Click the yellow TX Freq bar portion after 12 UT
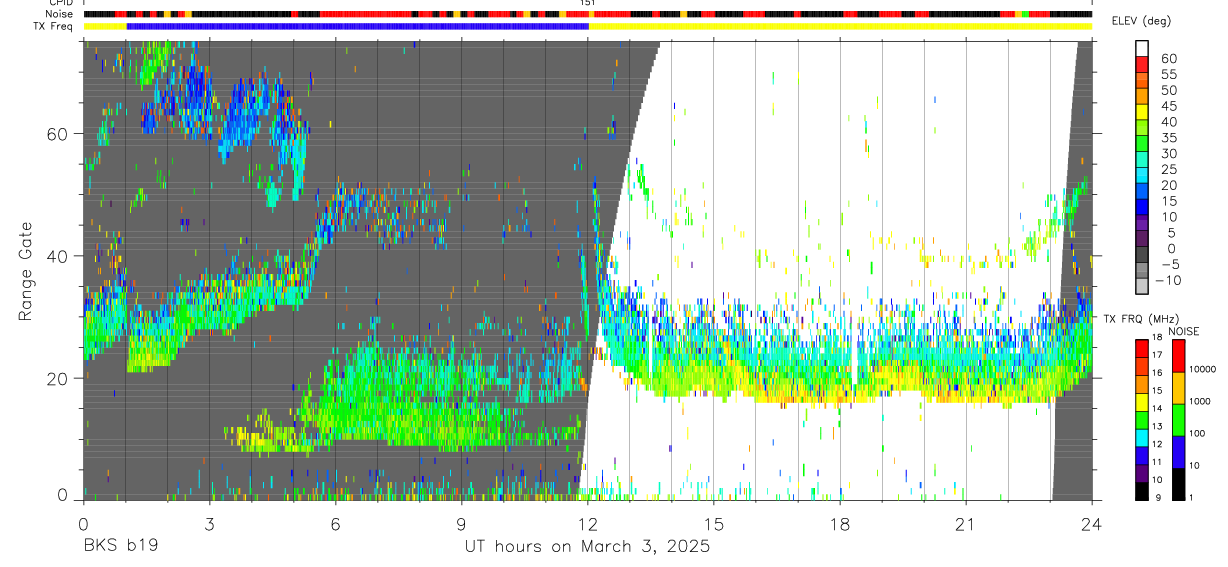 click(x=841, y=26)
